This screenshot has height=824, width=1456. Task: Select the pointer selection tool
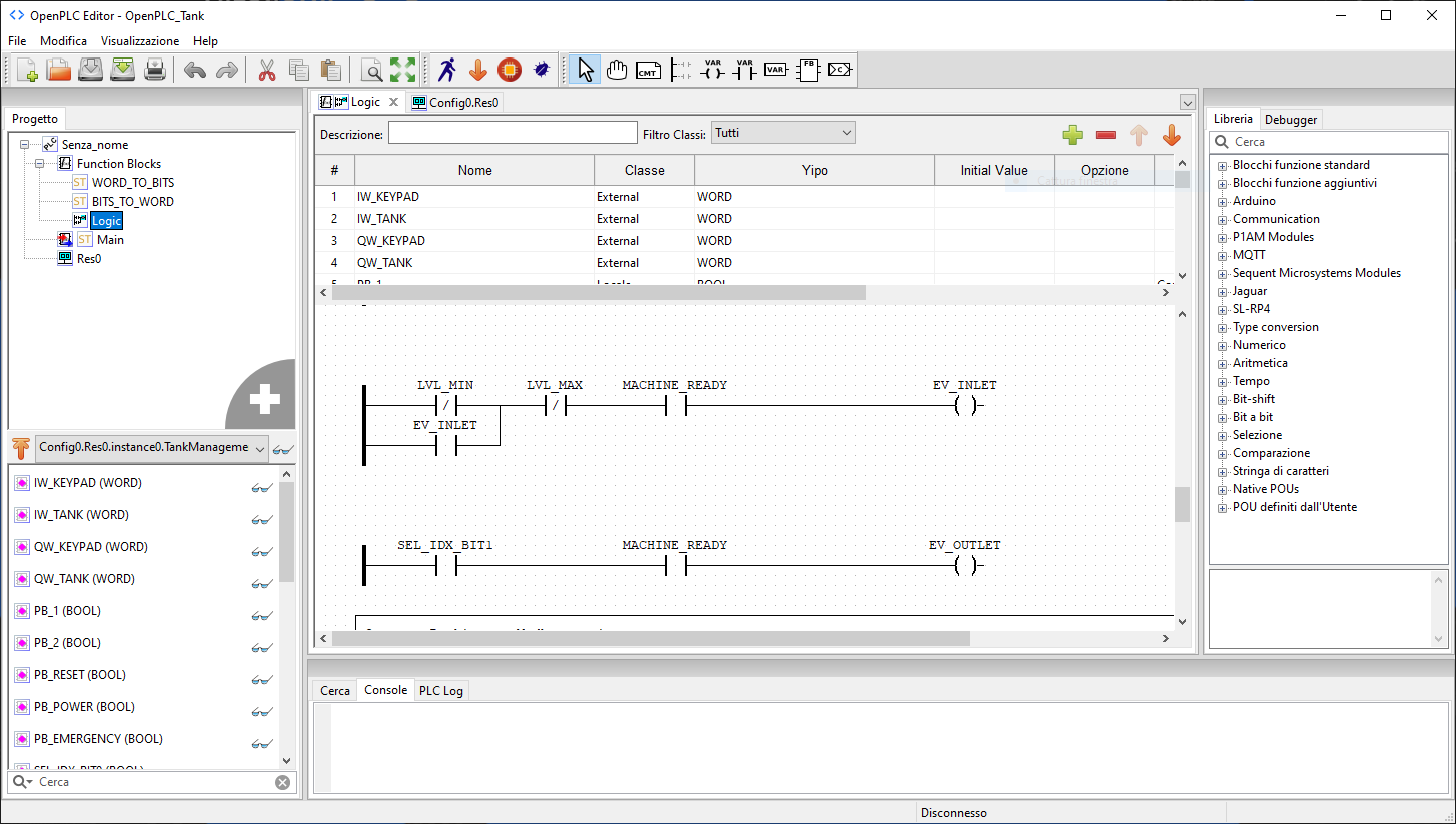click(x=586, y=70)
